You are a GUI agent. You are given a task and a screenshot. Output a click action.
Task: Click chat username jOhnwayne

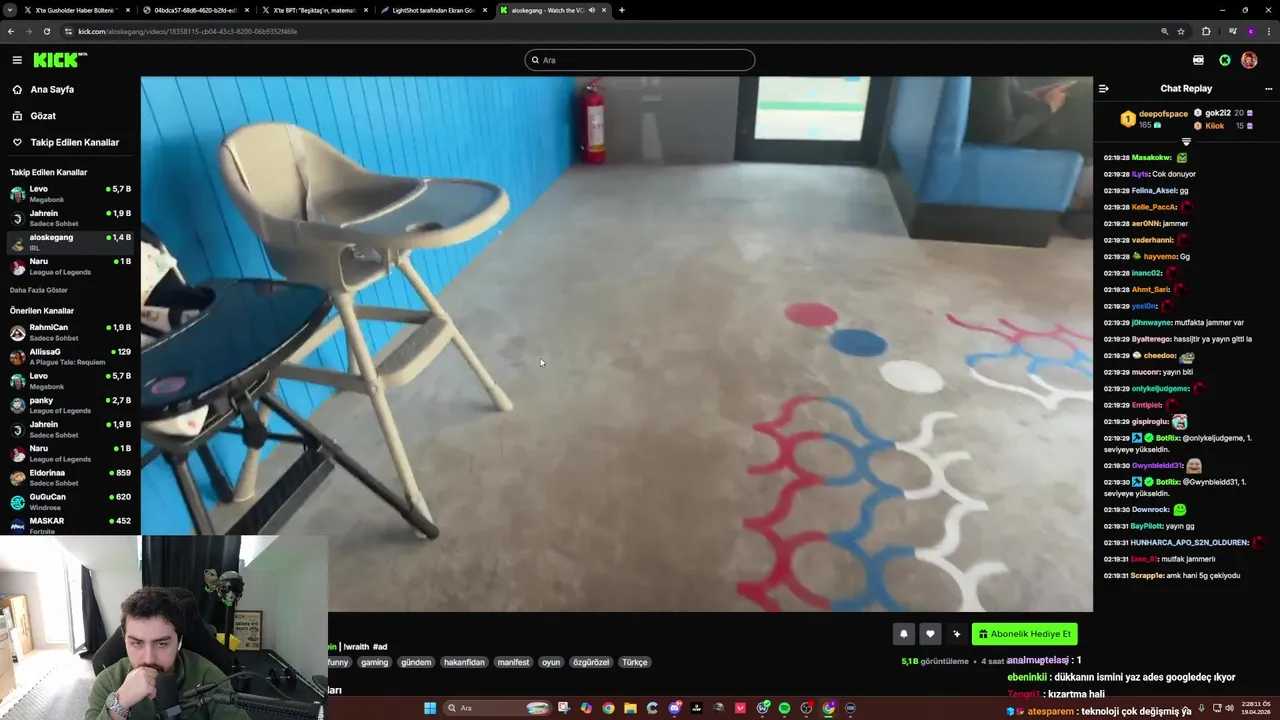(1152, 322)
